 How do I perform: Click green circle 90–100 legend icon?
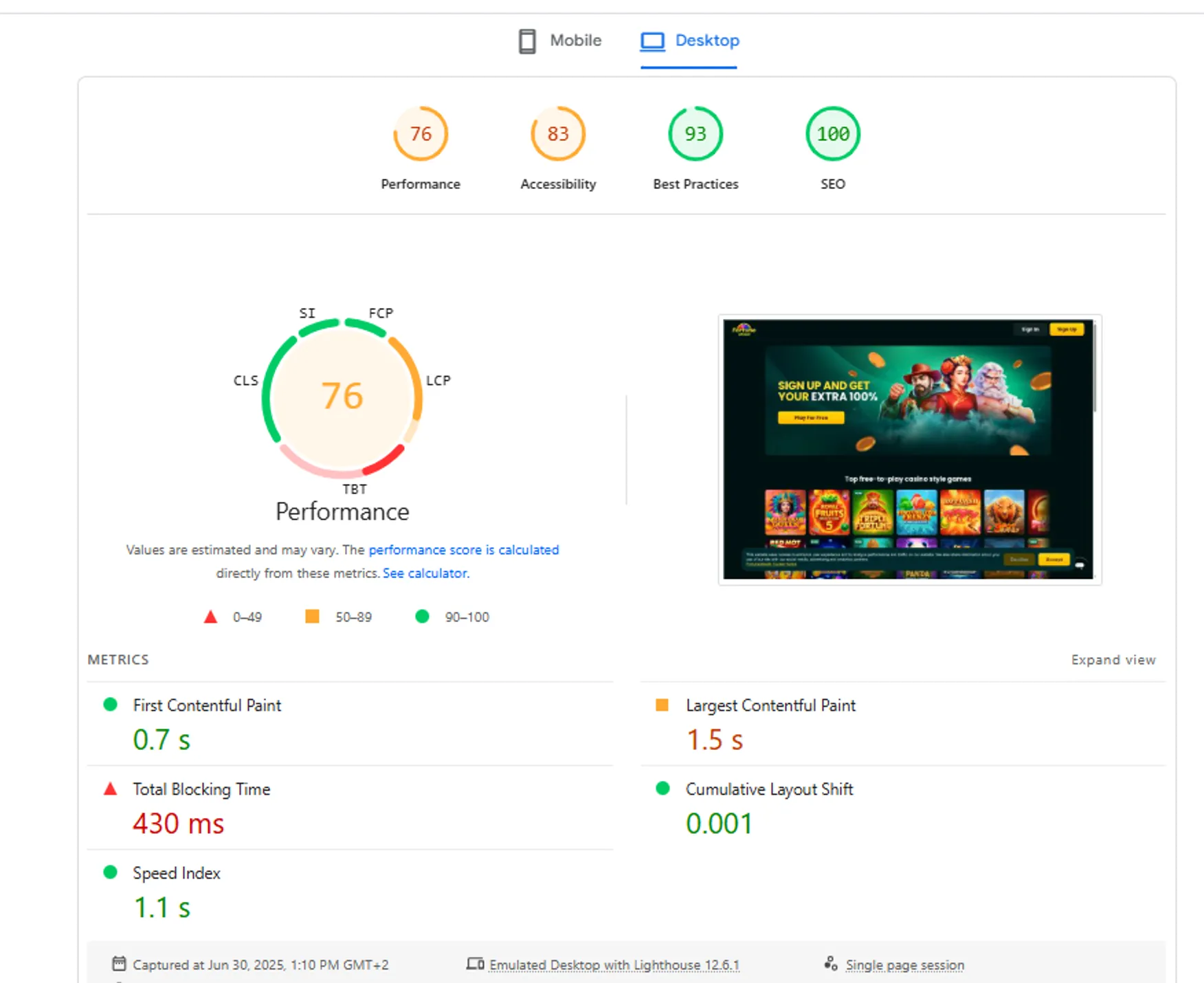(x=422, y=616)
